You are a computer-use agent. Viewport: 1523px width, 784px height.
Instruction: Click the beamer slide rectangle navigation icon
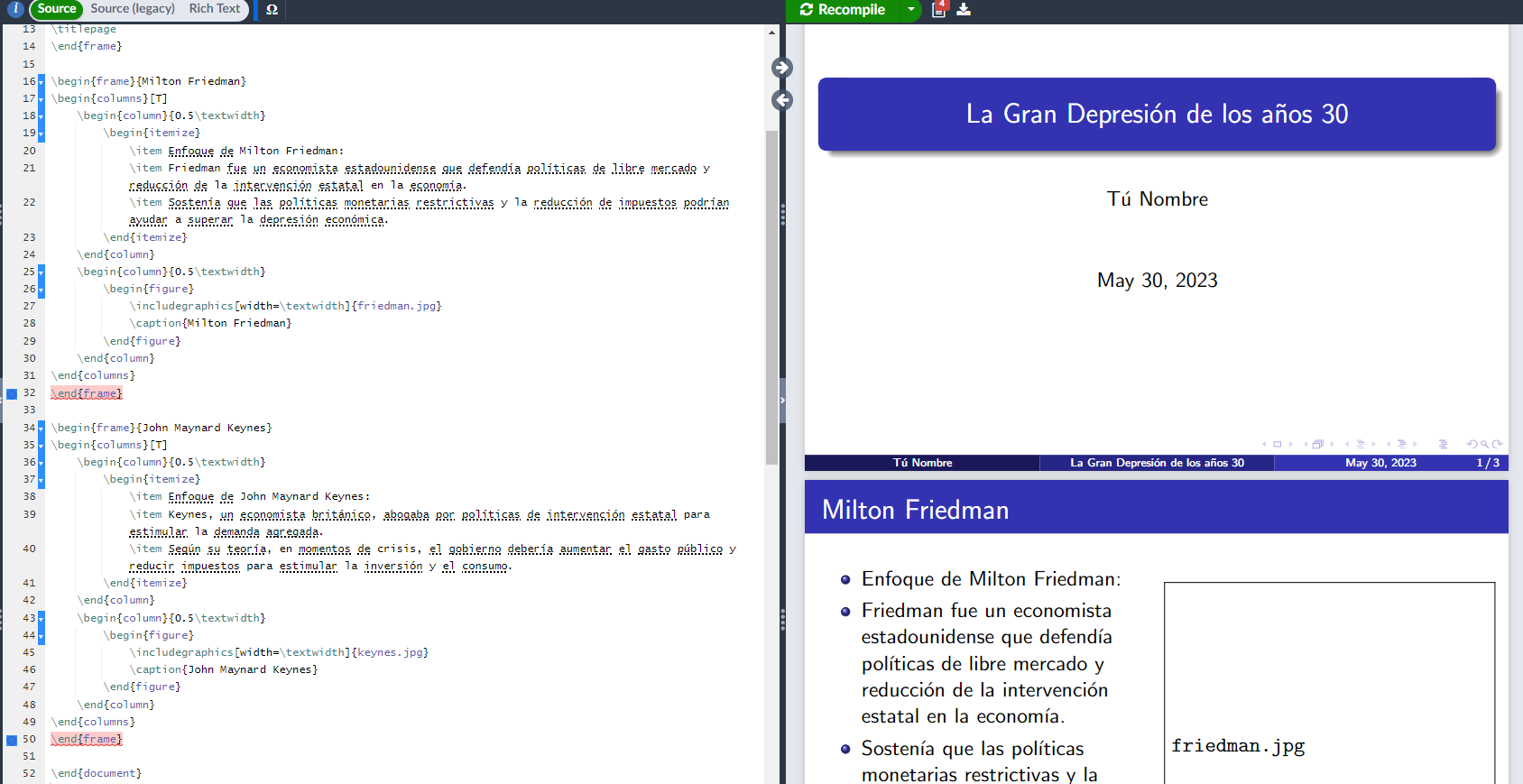pyautogui.click(x=1278, y=444)
